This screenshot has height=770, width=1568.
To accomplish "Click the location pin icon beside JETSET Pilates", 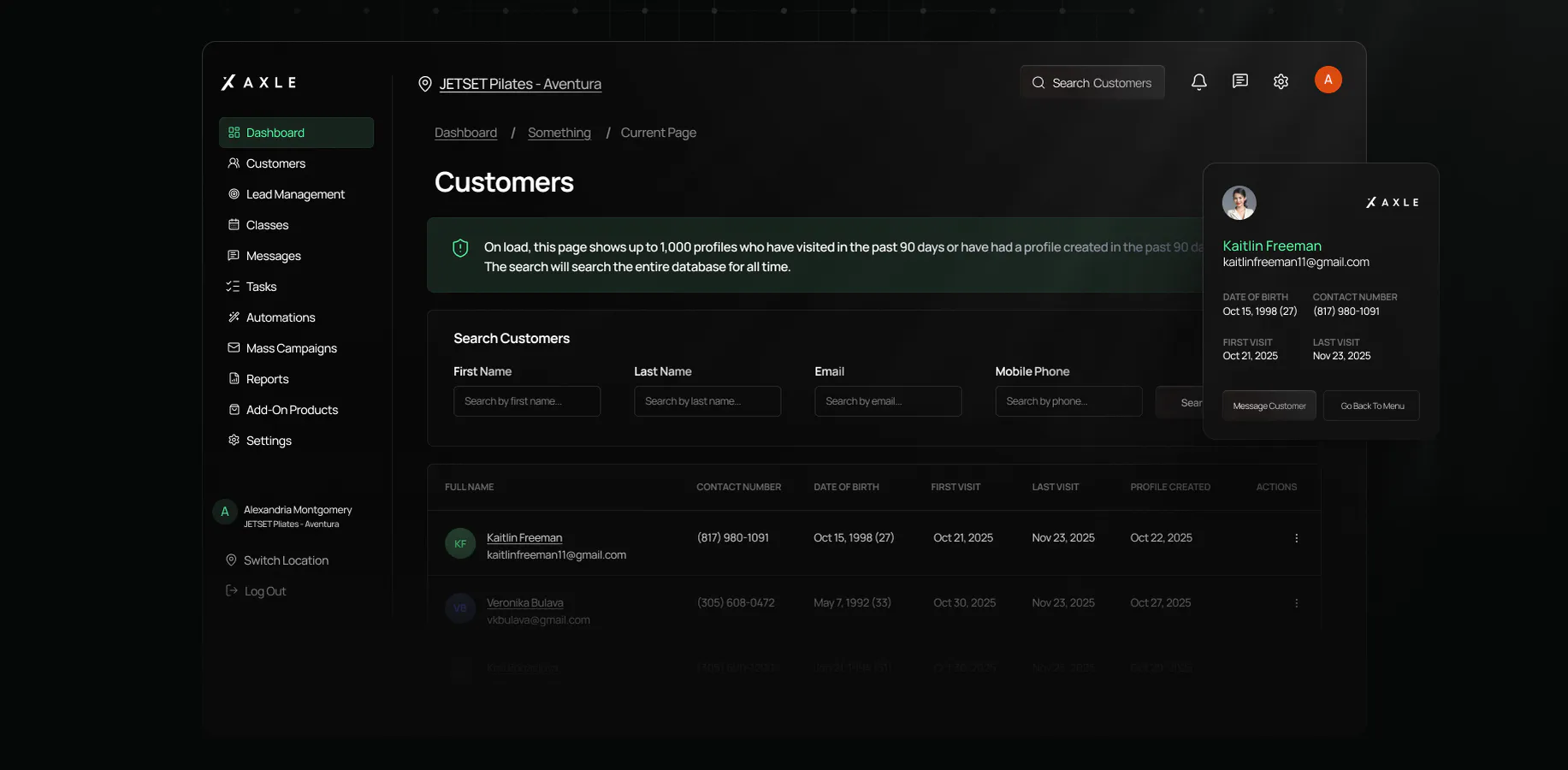I will pyautogui.click(x=424, y=84).
